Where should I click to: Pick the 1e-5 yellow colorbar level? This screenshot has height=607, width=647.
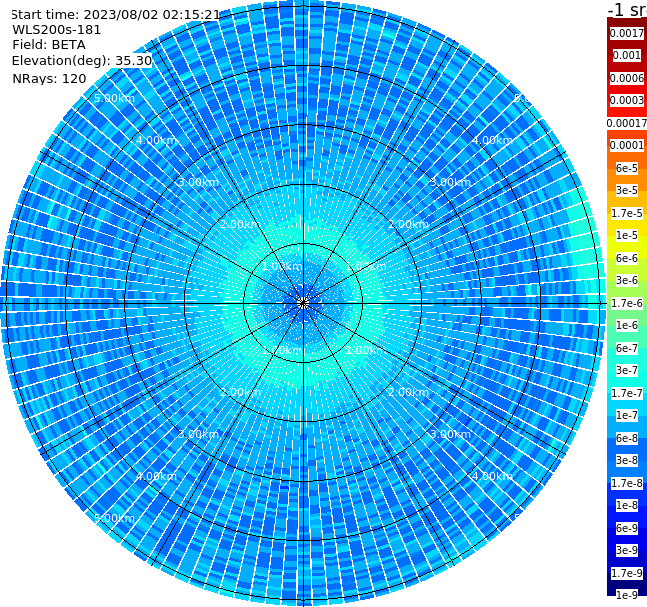click(627, 235)
